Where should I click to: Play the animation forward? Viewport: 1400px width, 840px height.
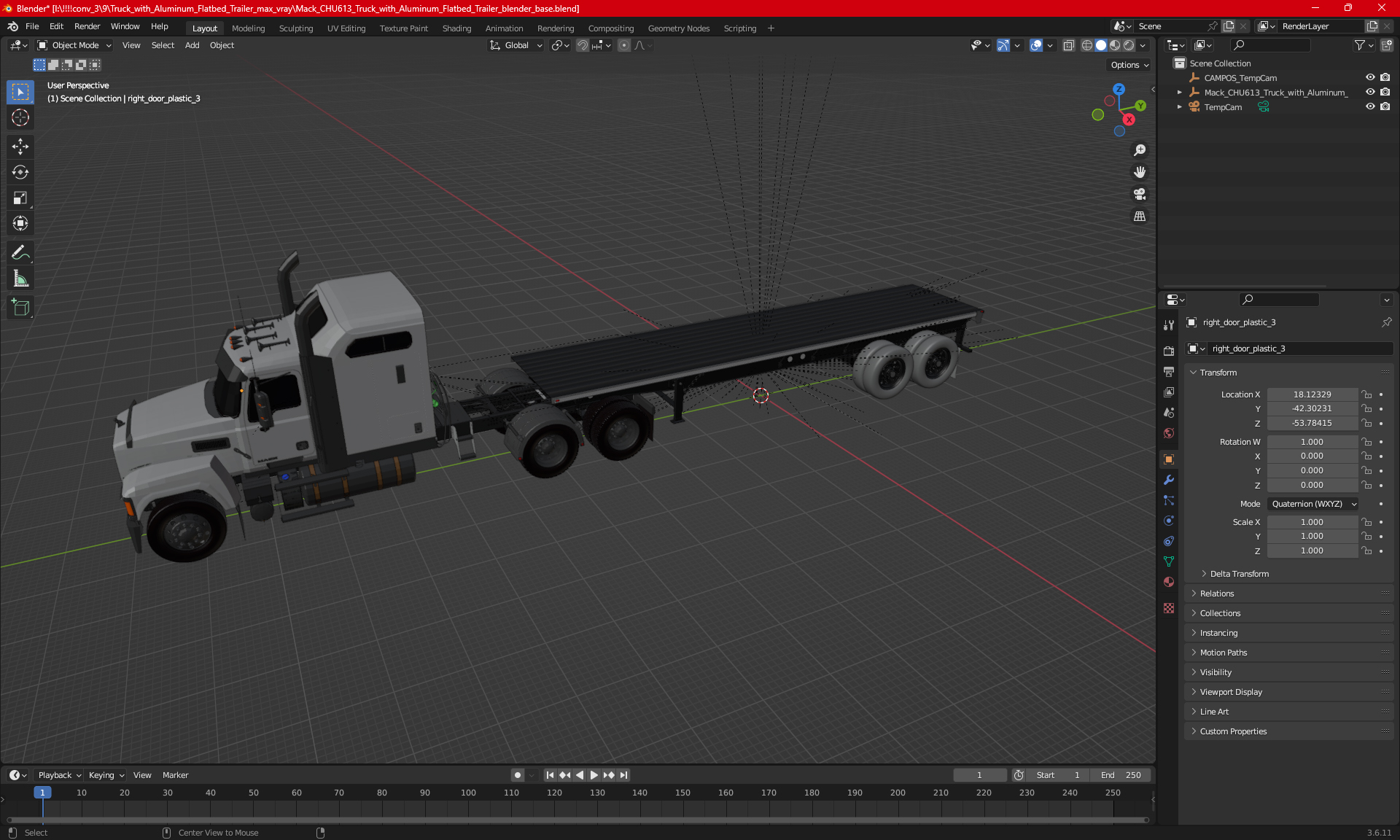(x=594, y=775)
